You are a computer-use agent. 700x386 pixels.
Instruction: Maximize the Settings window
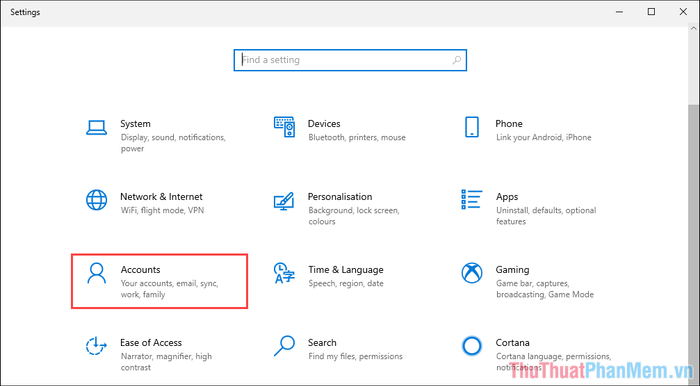coord(651,12)
